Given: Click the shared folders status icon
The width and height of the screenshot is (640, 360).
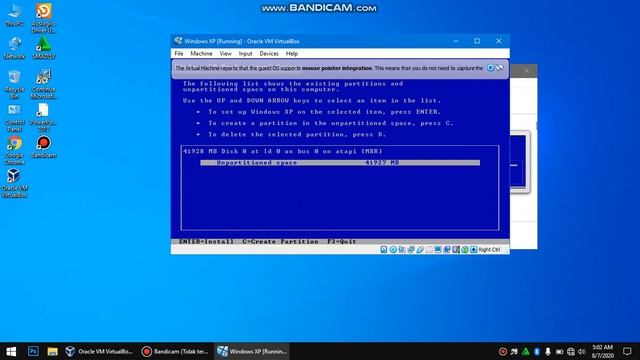Looking at the screenshot, I should 429,249.
